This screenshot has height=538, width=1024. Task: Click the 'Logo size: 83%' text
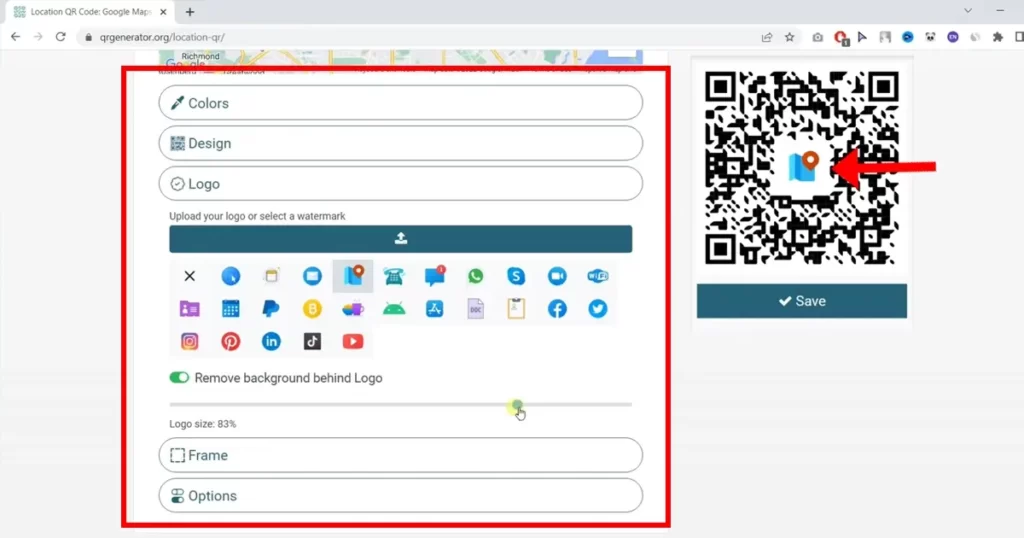(x=202, y=424)
